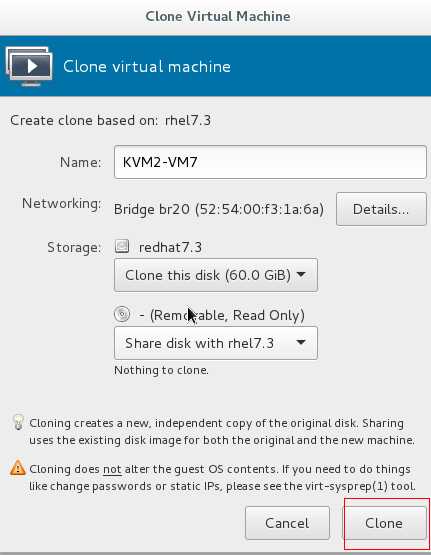Click the arrow on the Share disk combo

coord(301,342)
